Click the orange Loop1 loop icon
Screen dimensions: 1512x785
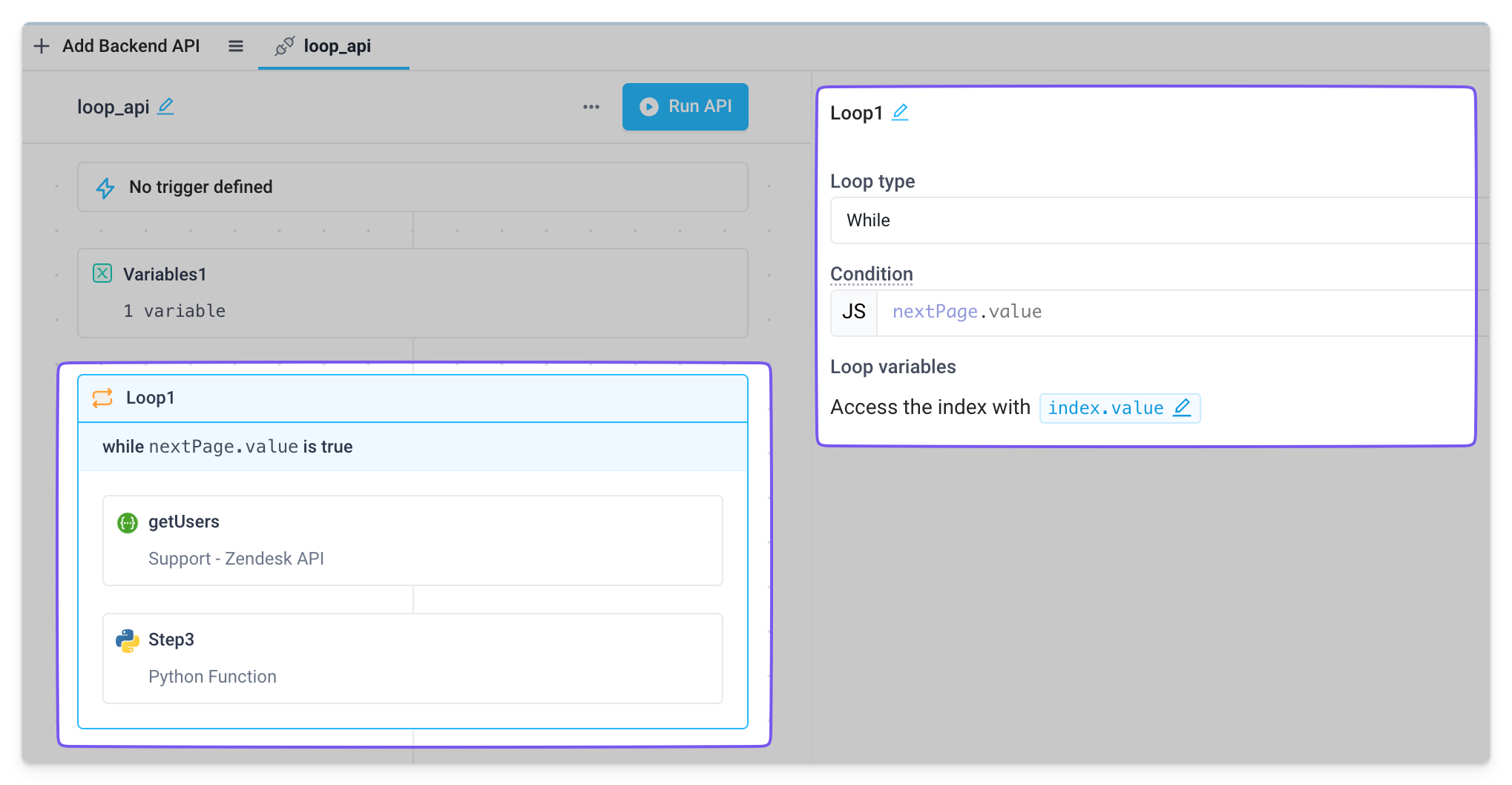click(102, 398)
